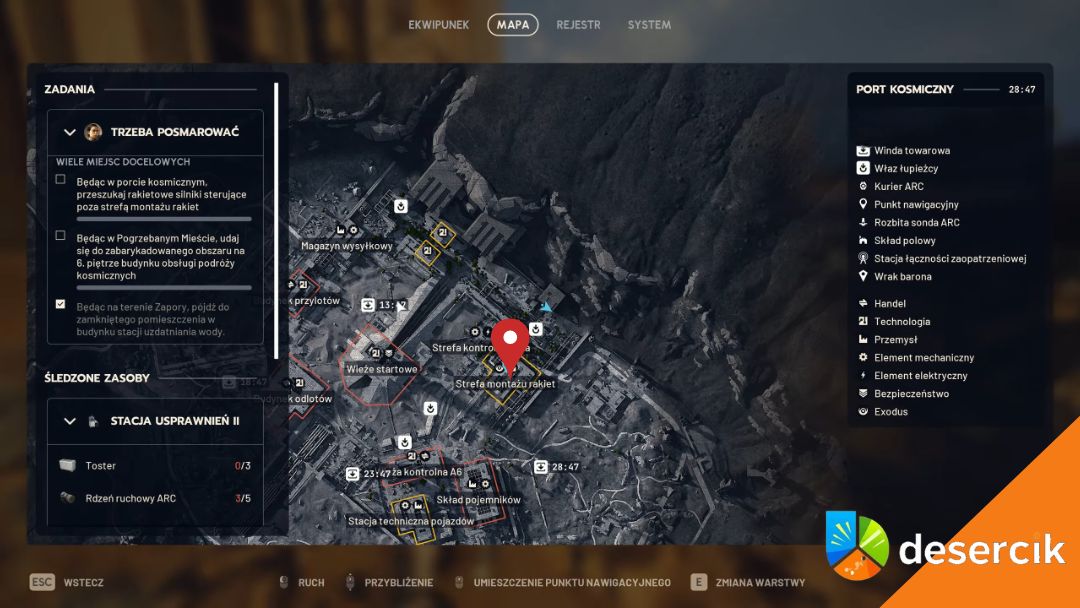Click the Właz łupieżcy legend icon
Viewport: 1080px width, 608px height.
pos(863,169)
